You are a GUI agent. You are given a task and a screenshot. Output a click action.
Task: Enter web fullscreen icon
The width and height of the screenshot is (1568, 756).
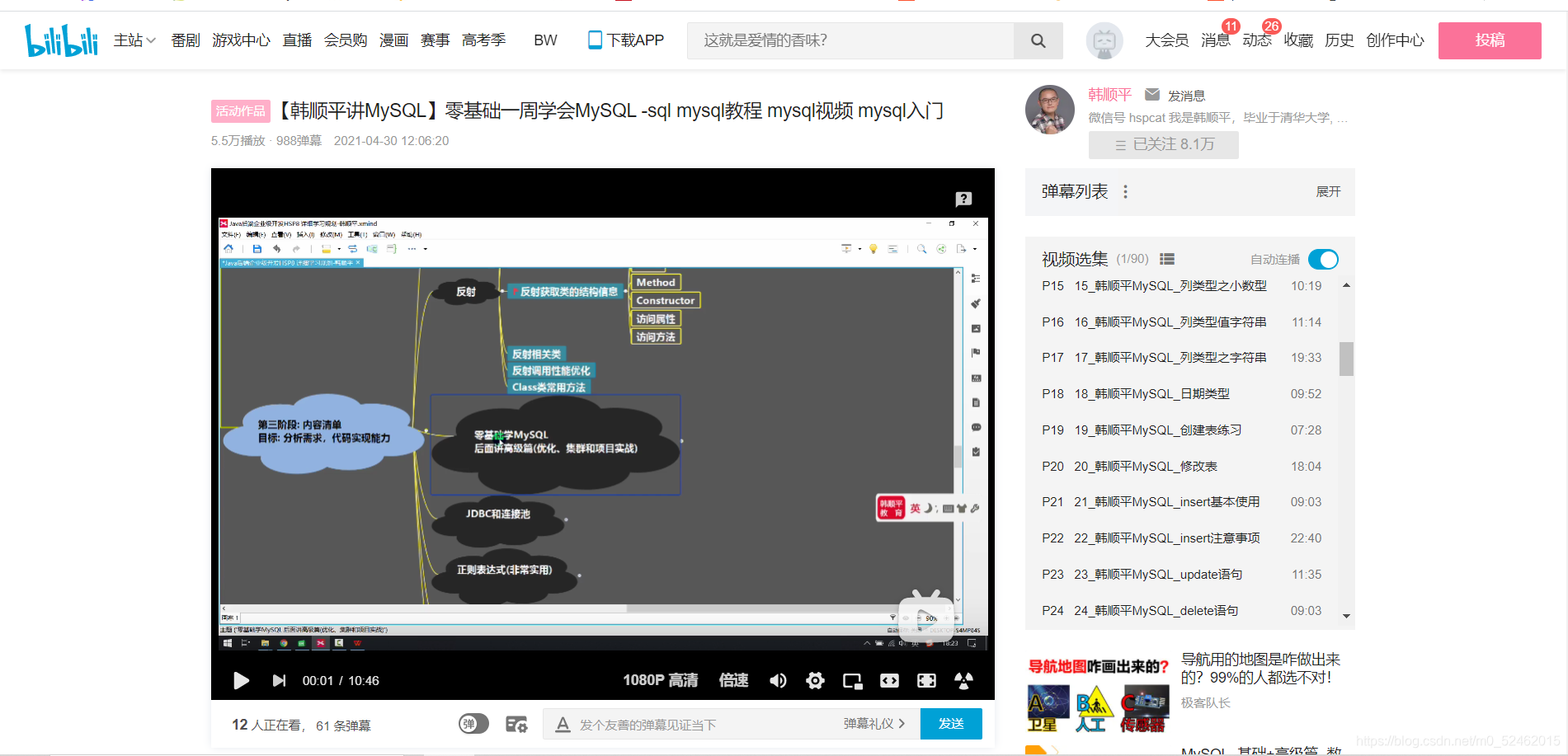coord(926,680)
